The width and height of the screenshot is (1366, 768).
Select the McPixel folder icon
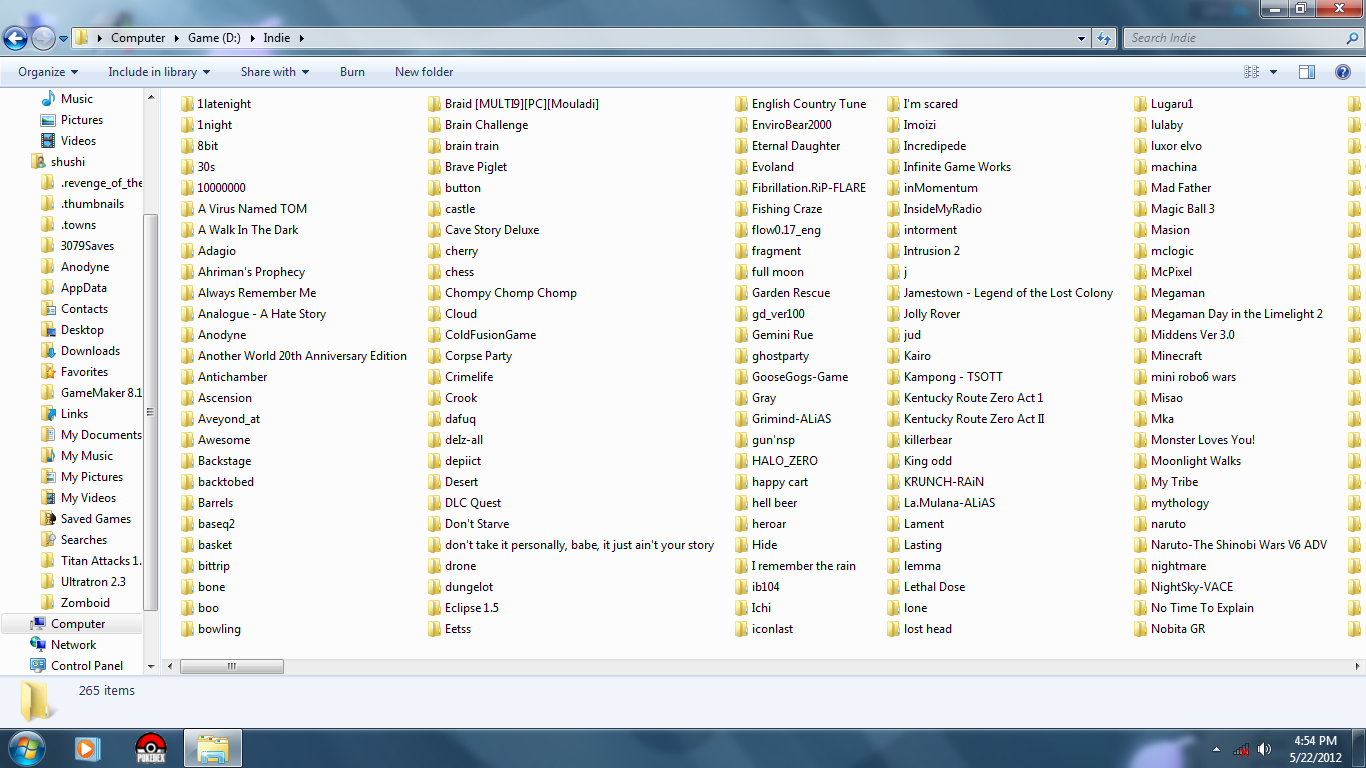tap(1141, 272)
